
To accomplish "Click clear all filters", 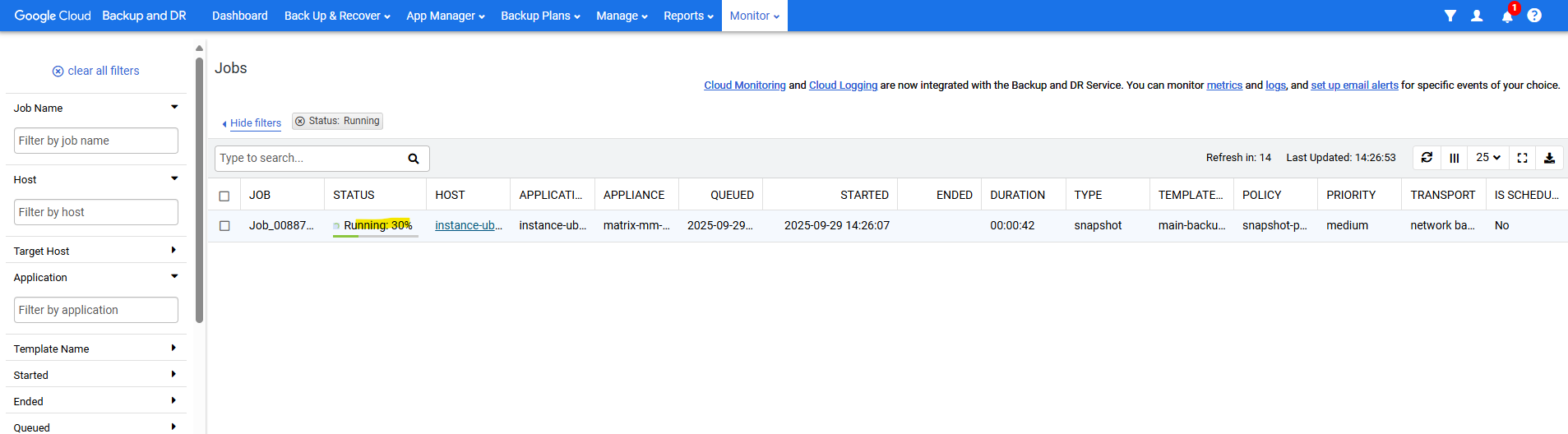I will click(95, 71).
